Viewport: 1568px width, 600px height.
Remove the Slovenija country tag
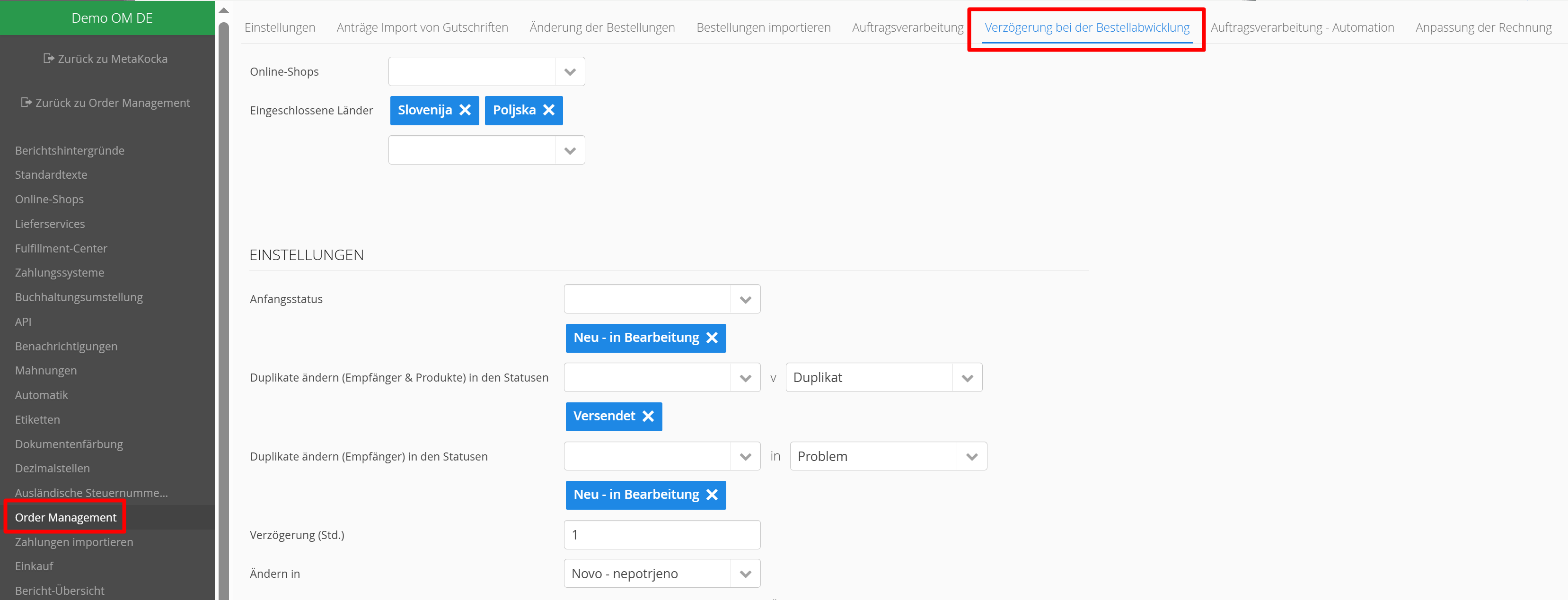click(x=465, y=110)
